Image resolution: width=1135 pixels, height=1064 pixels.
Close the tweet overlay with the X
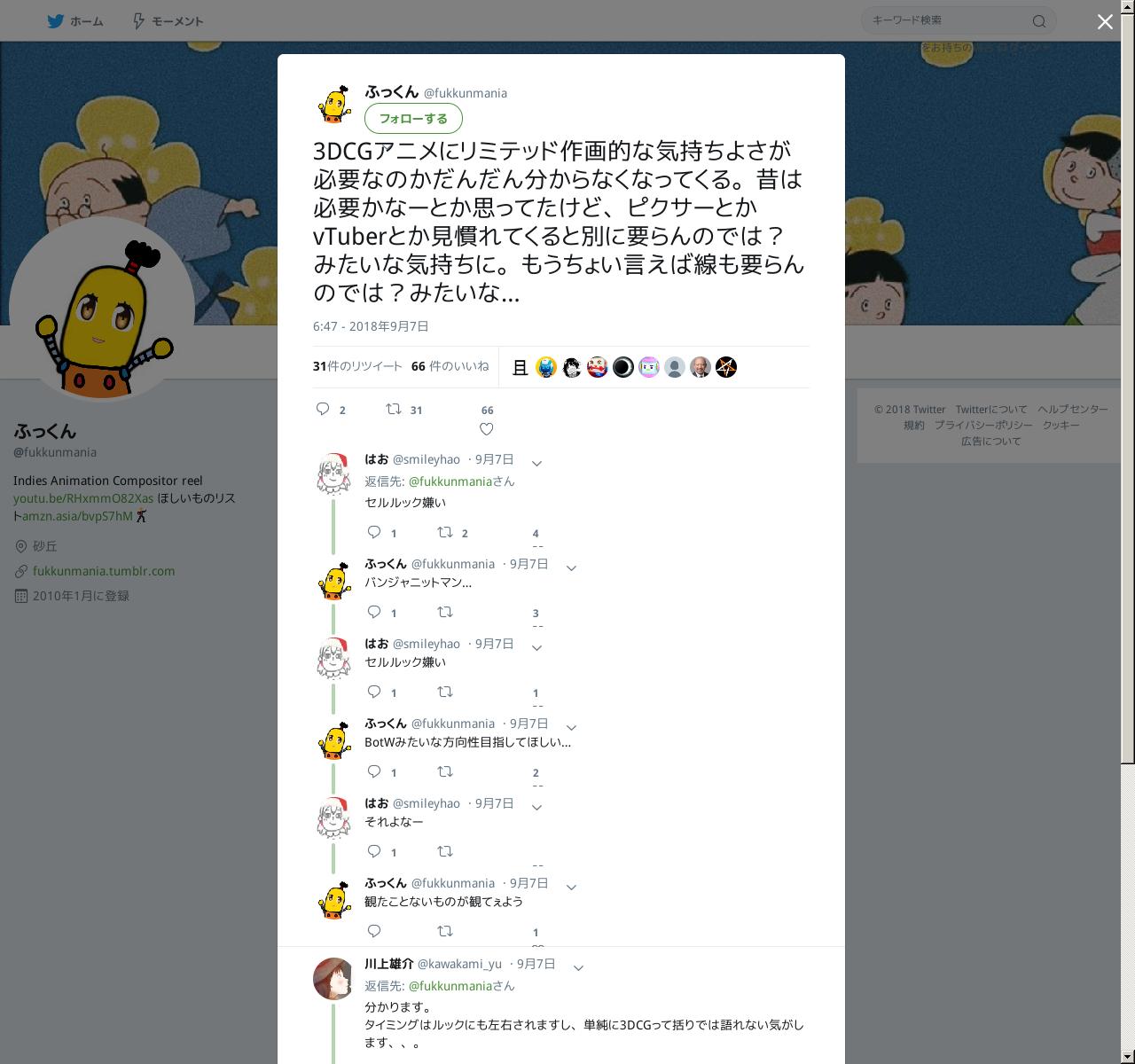click(x=1105, y=22)
